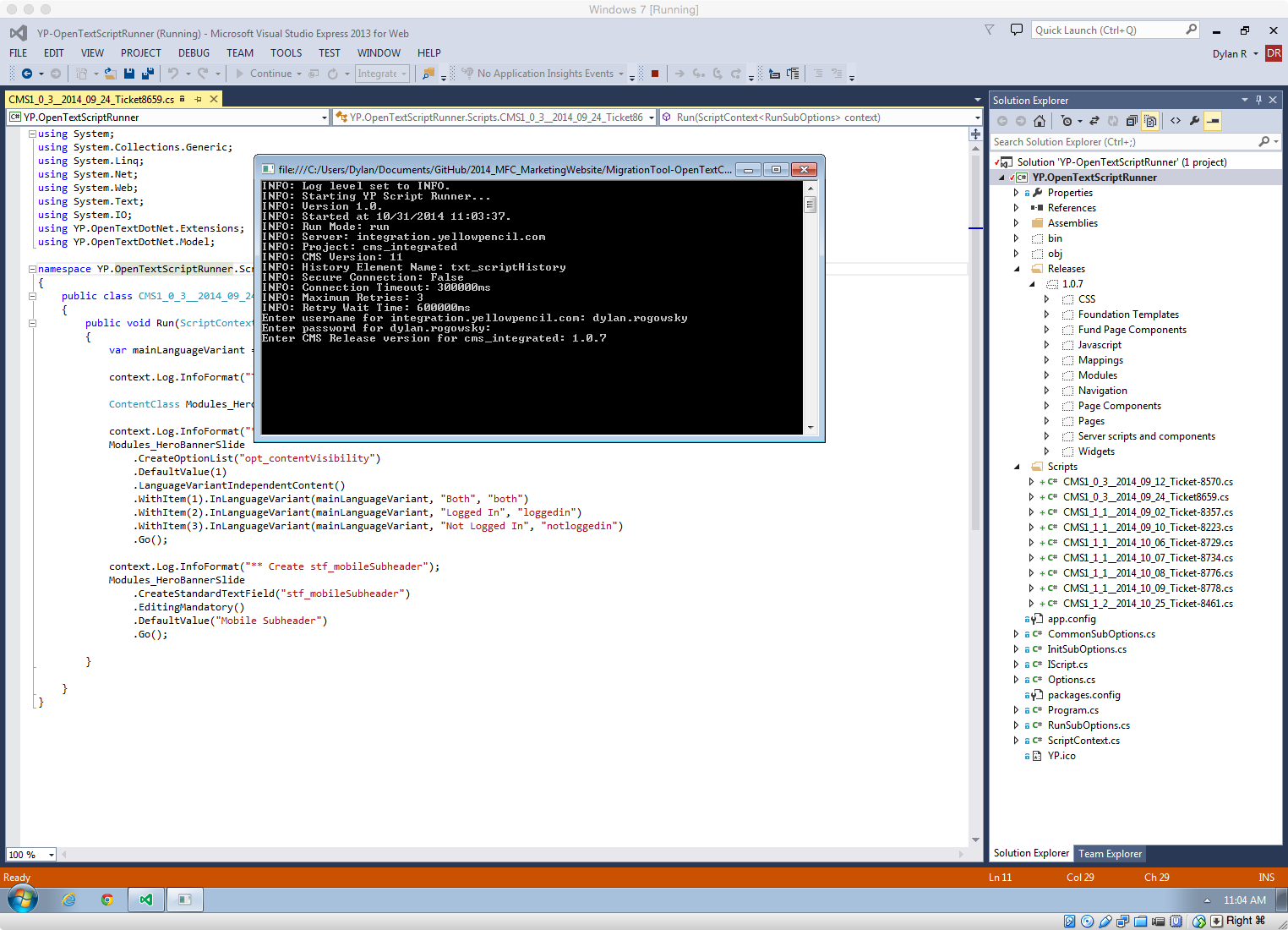Open Google Chrome from the taskbar

(107, 900)
